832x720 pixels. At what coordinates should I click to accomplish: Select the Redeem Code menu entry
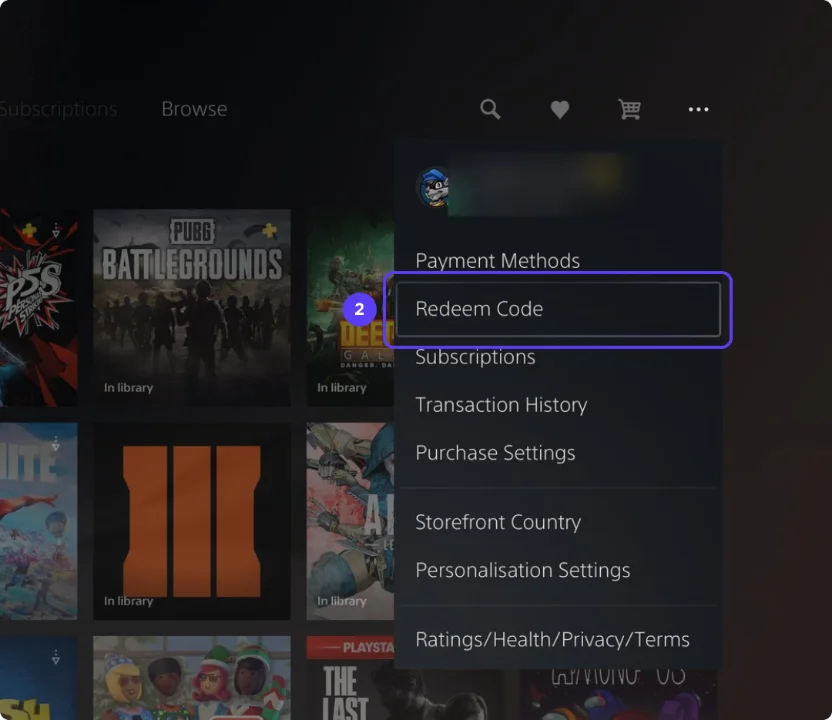[558, 309]
